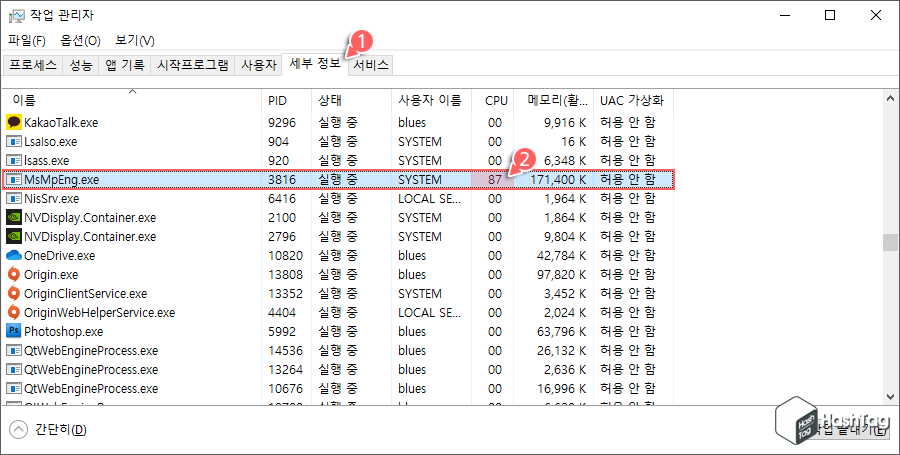Click the NisSrv.exe process icon
900x455 pixels.
[14, 199]
